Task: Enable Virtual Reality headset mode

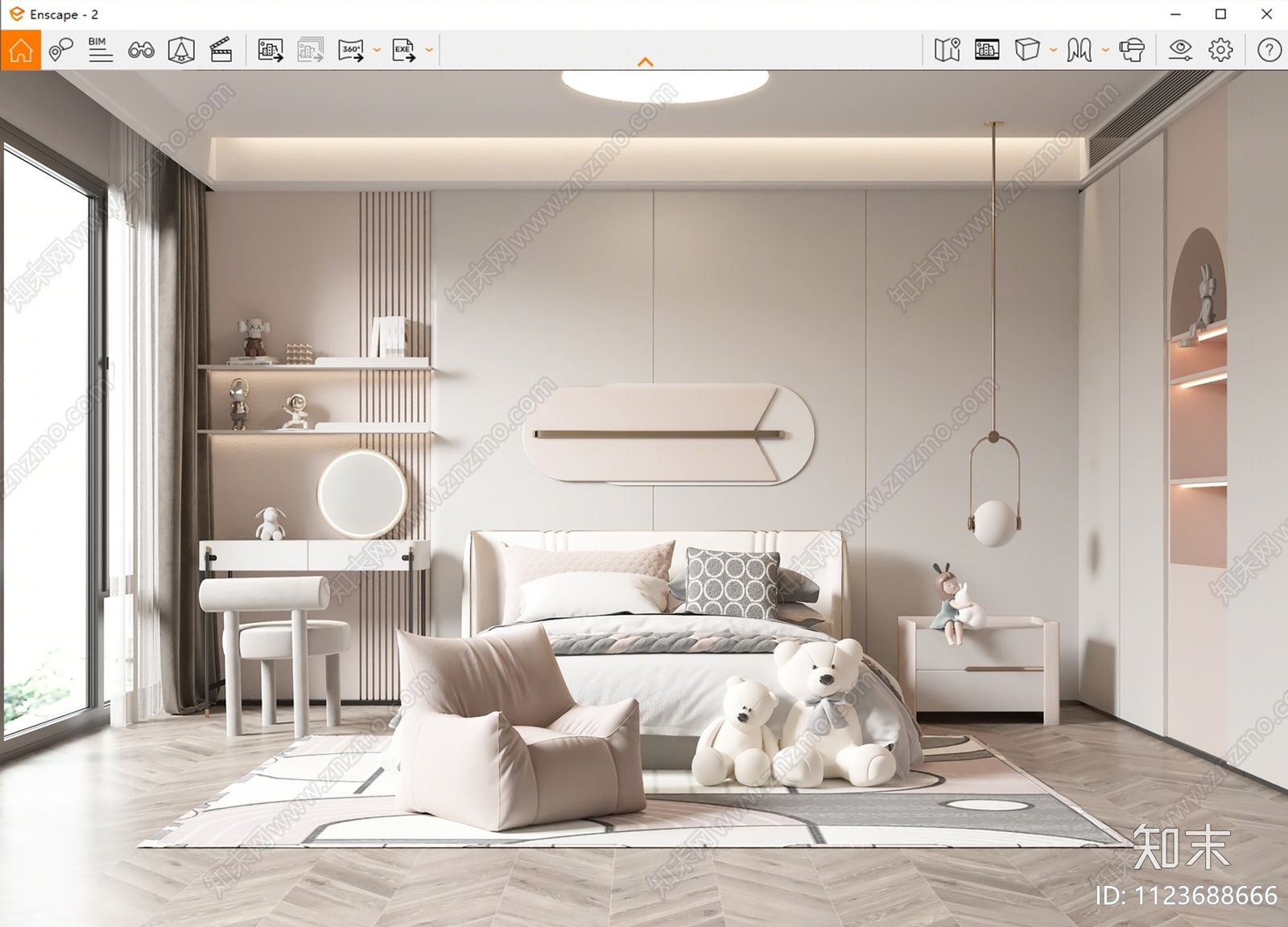Action: [1132, 50]
